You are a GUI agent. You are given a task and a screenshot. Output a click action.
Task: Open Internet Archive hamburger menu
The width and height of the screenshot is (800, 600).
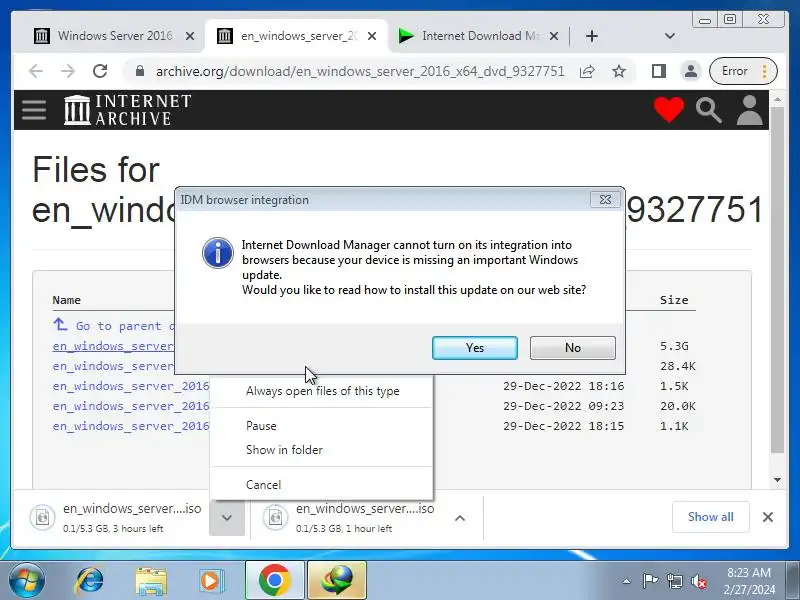34,110
